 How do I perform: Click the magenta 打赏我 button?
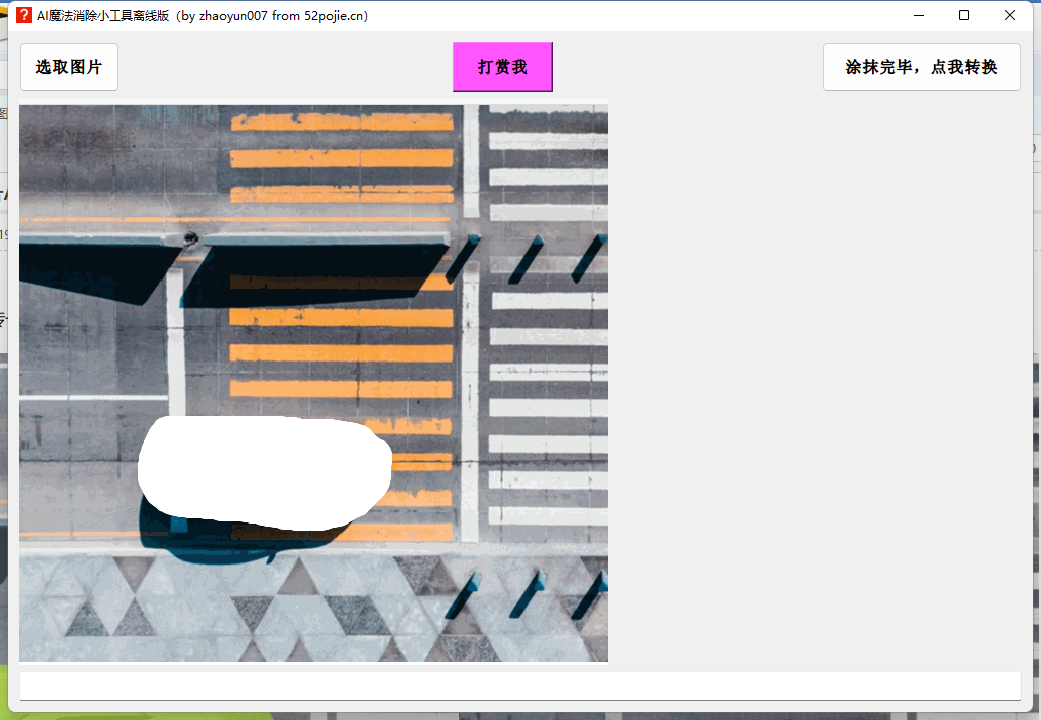pos(502,67)
